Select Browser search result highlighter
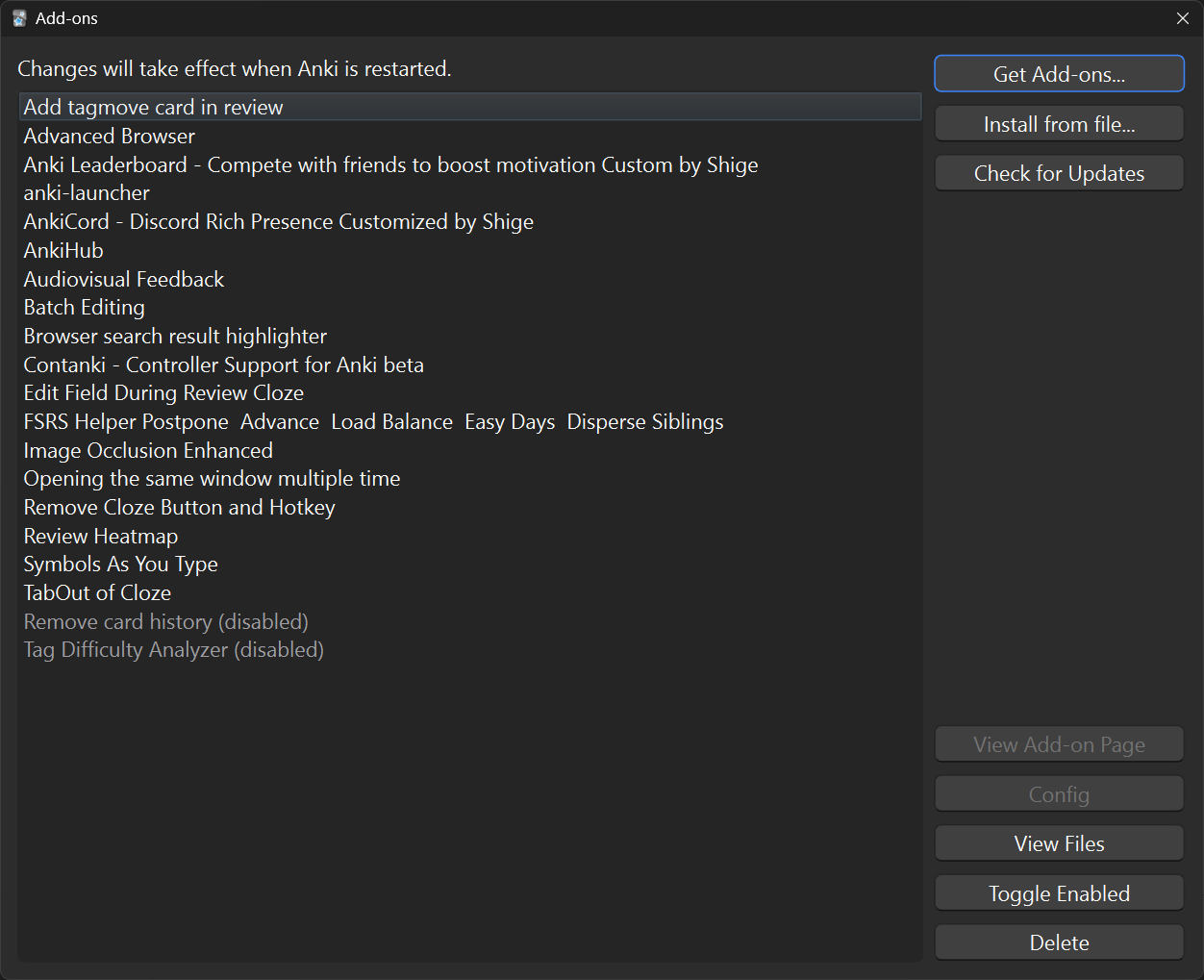The height and width of the screenshot is (980, 1204). [470, 336]
